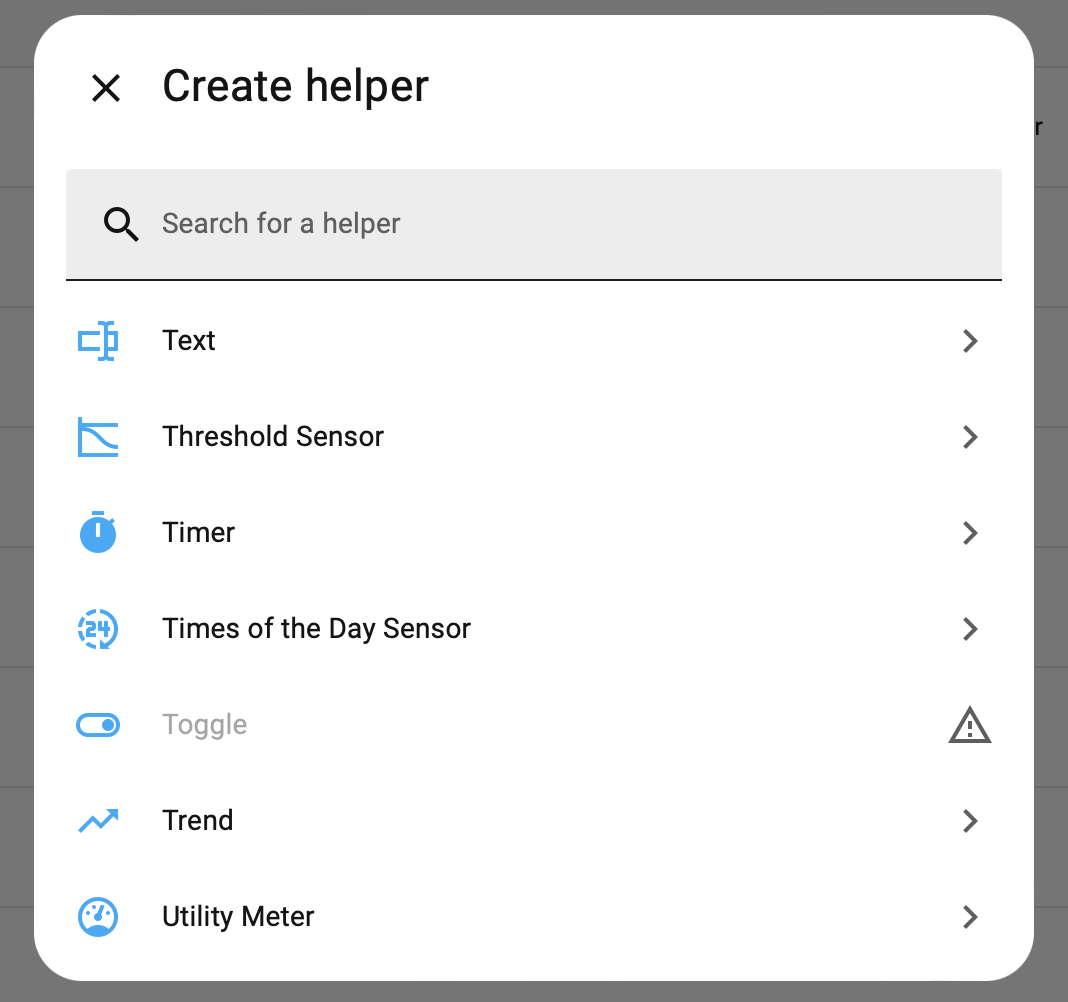Viewport: 1068px width, 1002px height.
Task: Click the Trend arrow icon
Action: tap(98, 821)
